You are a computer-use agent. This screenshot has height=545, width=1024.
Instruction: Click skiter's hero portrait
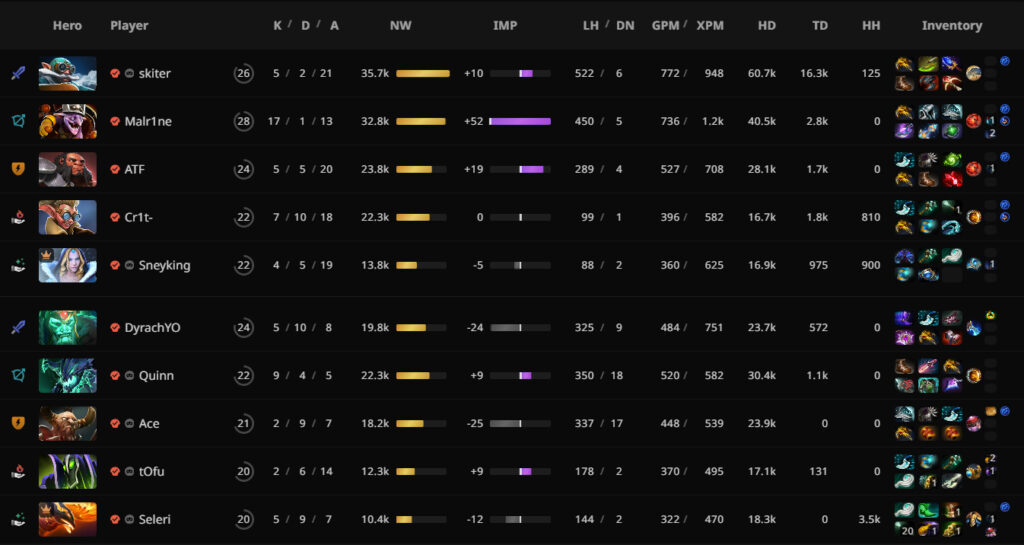click(67, 73)
